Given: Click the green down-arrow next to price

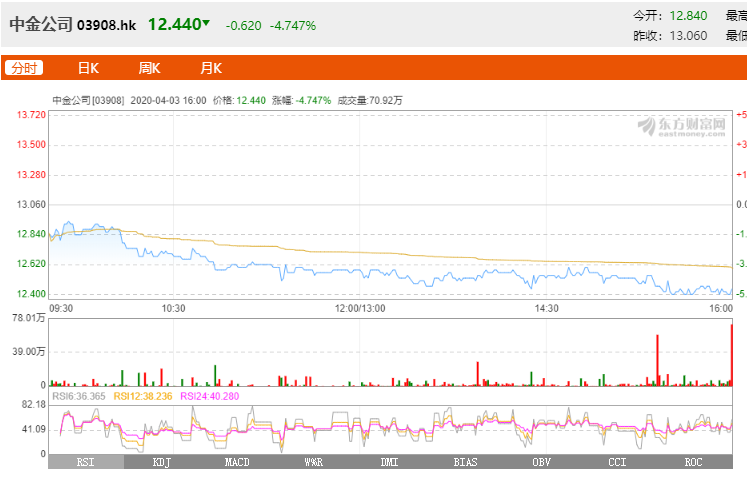Looking at the screenshot, I should click(x=206, y=22).
